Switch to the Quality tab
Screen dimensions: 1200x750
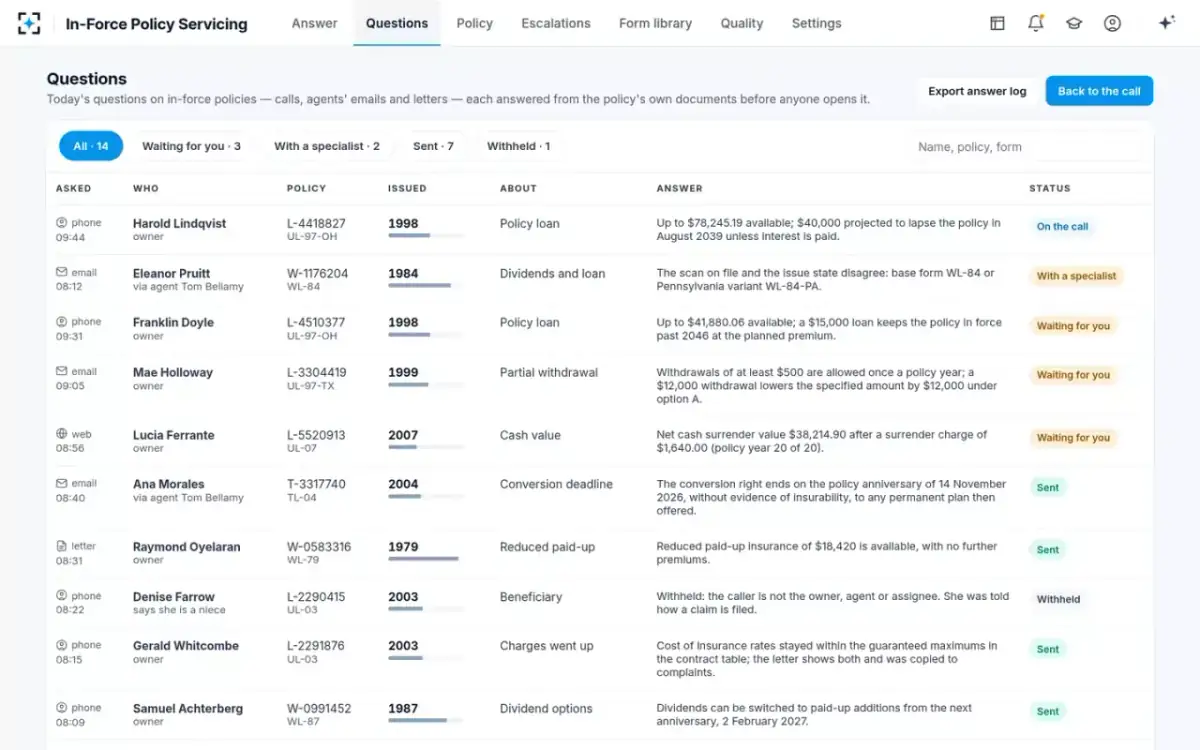[742, 23]
